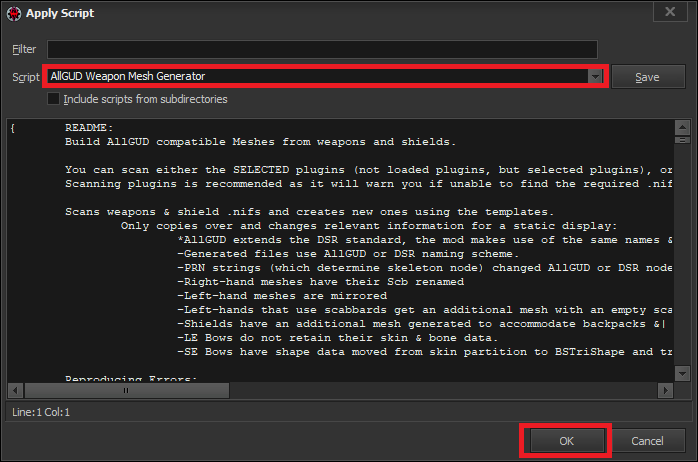Click the line '-Shields have an additional mesh'
Viewport: 698px width, 462px height.
[x=421, y=324]
